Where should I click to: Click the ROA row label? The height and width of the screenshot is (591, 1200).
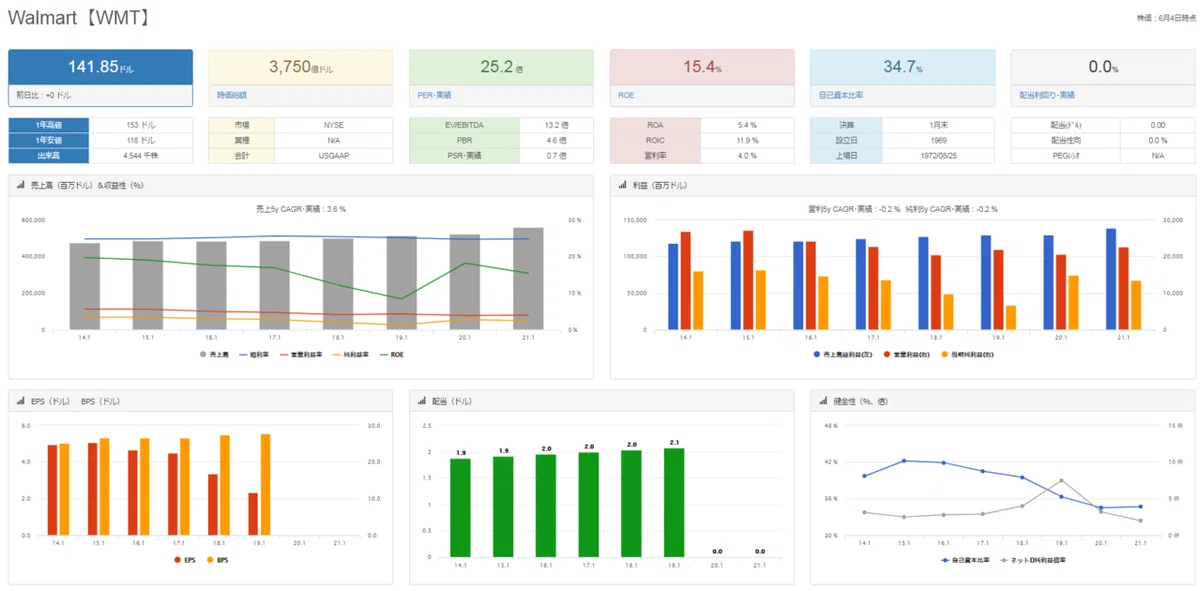(x=655, y=125)
